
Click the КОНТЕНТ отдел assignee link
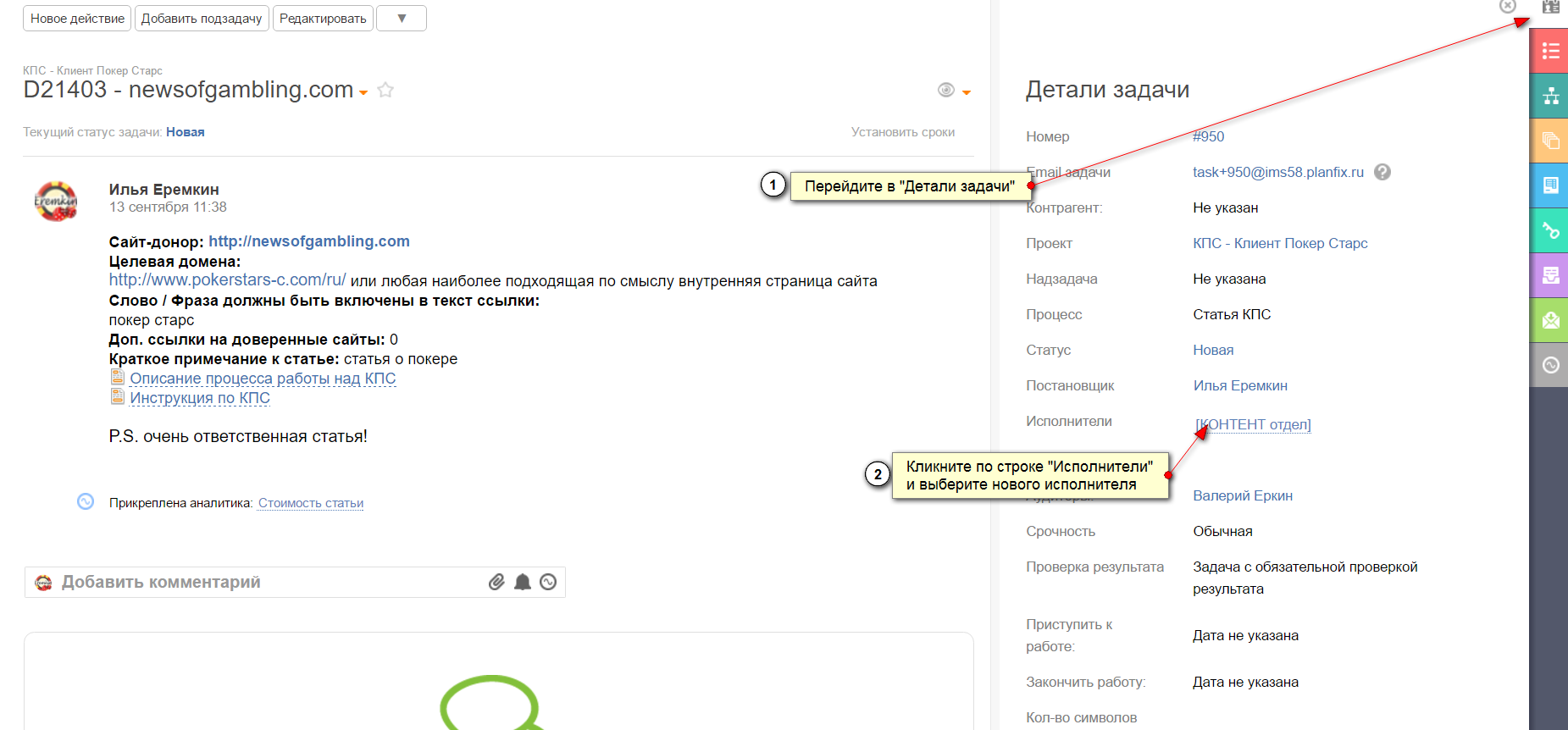click(x=1253, y=424)
